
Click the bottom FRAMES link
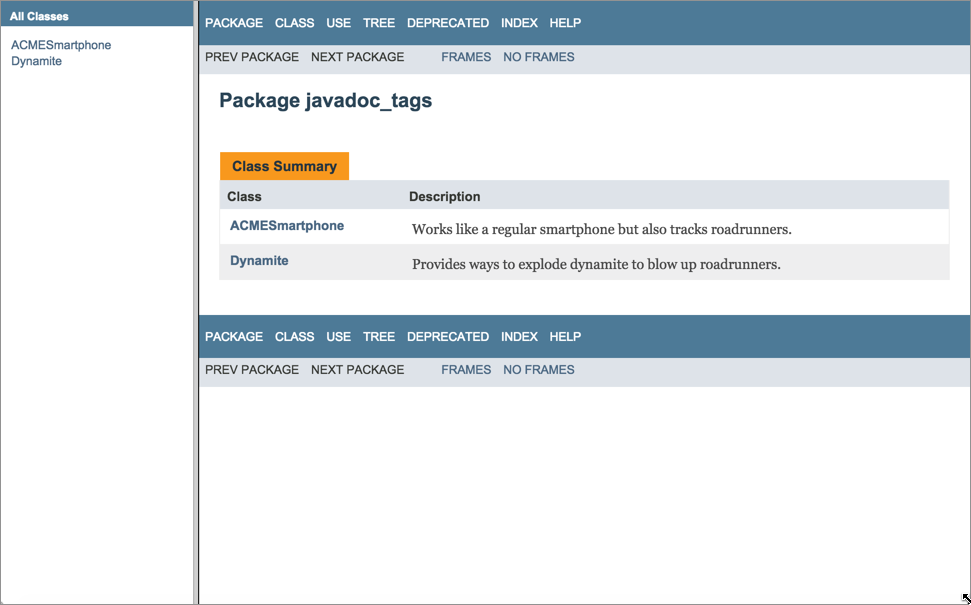(x=466, y=370)
